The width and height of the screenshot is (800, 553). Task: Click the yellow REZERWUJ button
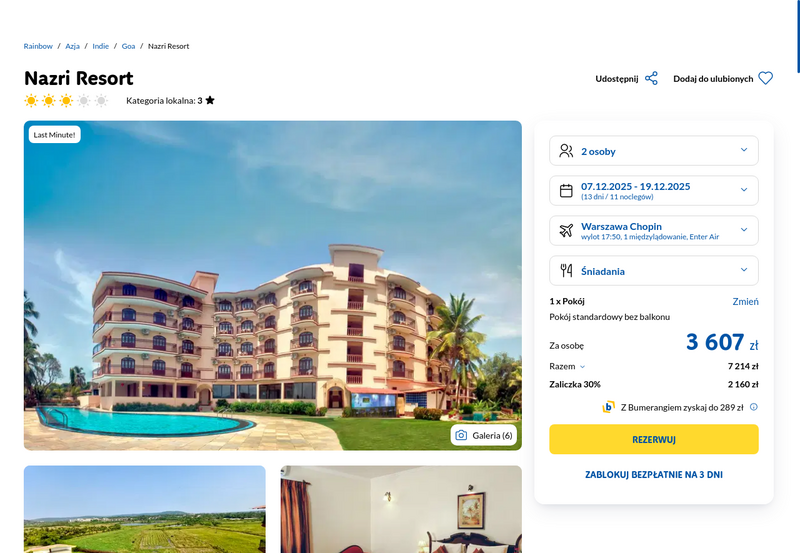pos(654,439)
